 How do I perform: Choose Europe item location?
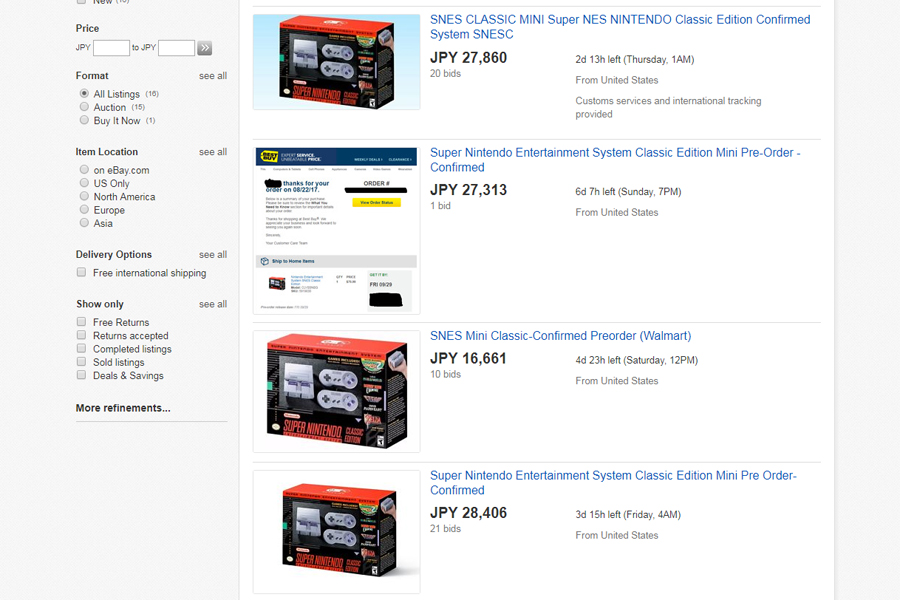84,210
